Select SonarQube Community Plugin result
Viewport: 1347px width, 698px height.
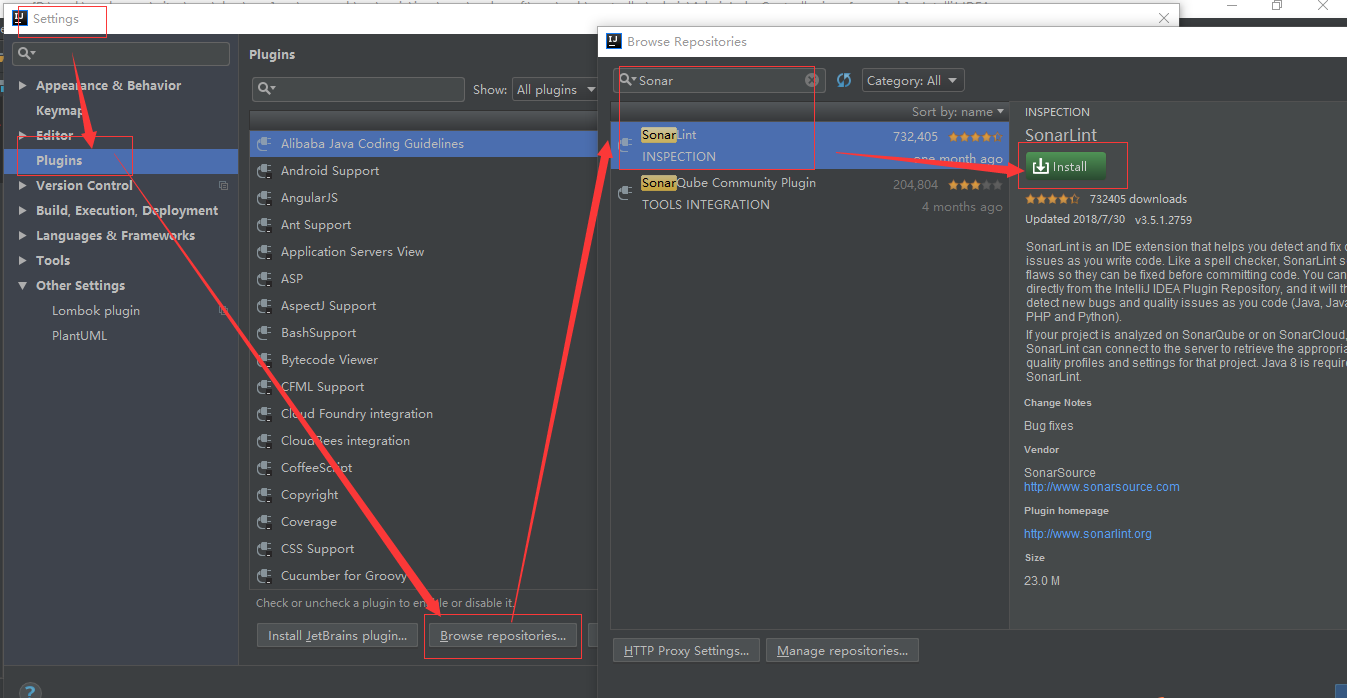[x=810, y=194]
